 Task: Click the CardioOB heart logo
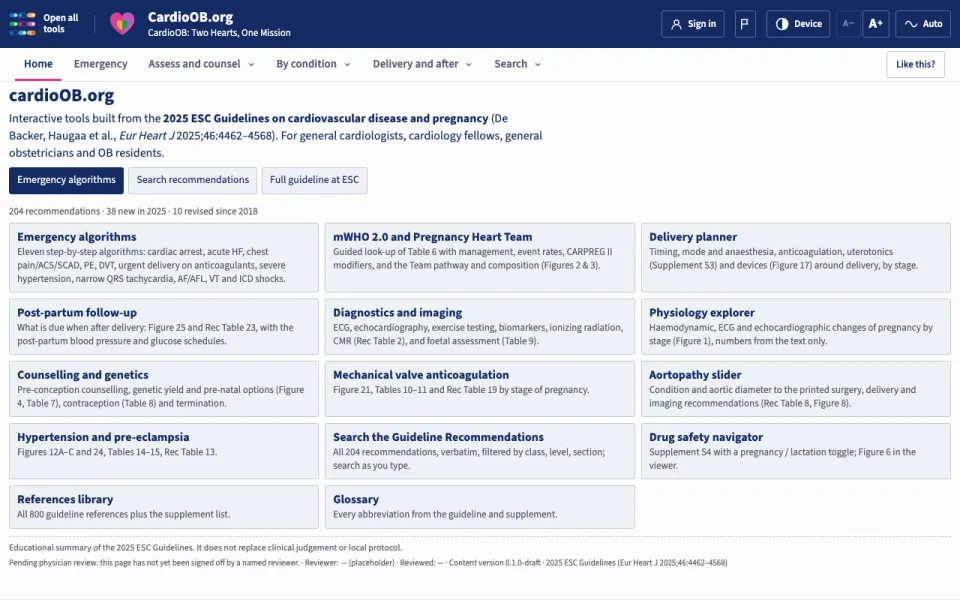[x=122, y=24]
